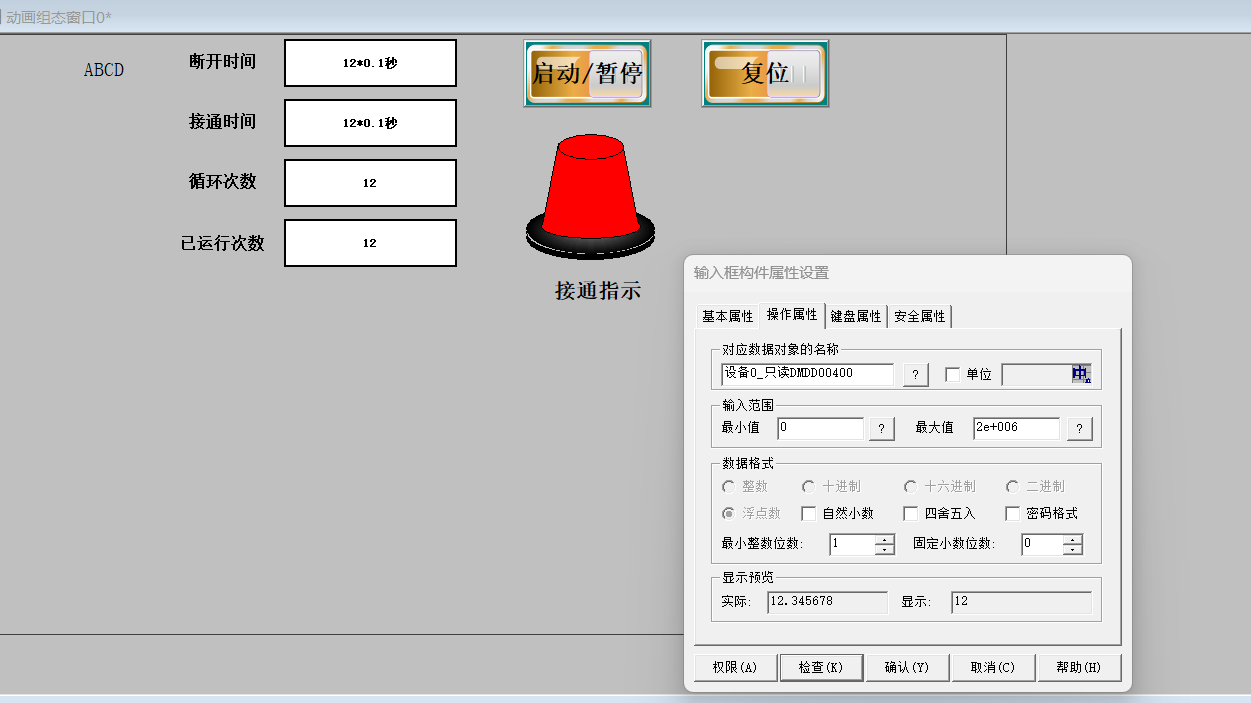
Task: Open the 权限(A) permissions button
Action: click(x=735, y=667)
